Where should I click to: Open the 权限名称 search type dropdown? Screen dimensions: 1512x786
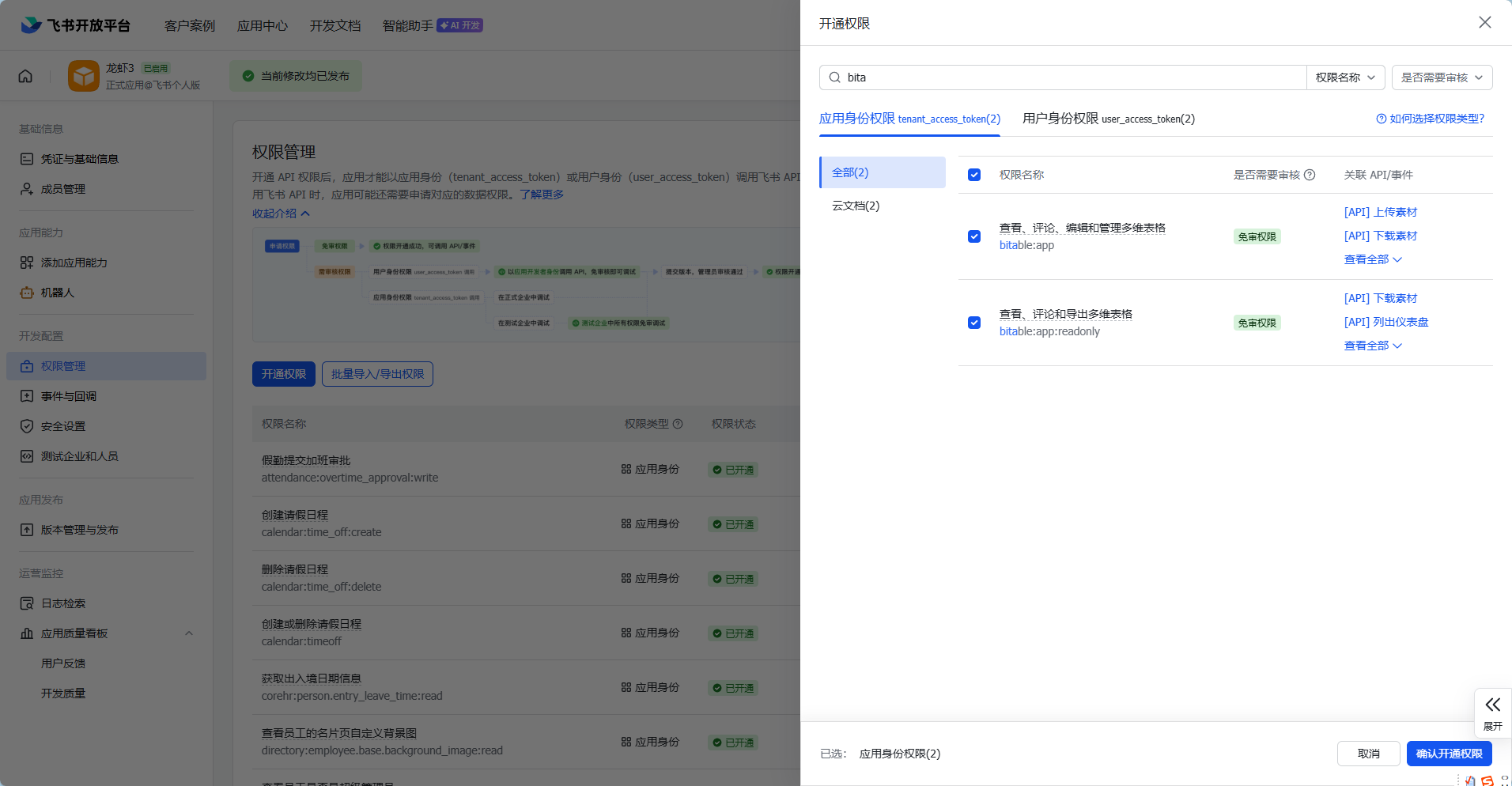click(1345, 77)
